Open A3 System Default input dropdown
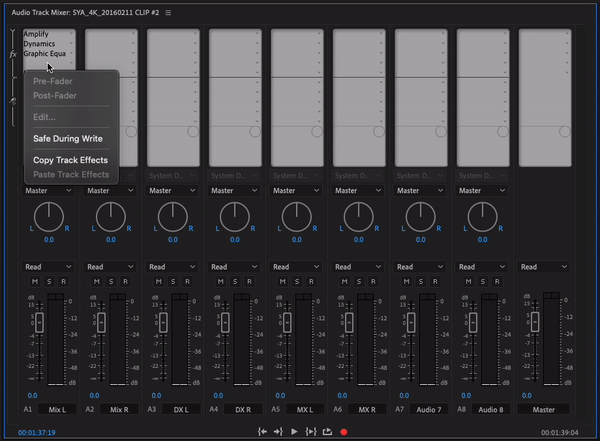 [172, 176]
